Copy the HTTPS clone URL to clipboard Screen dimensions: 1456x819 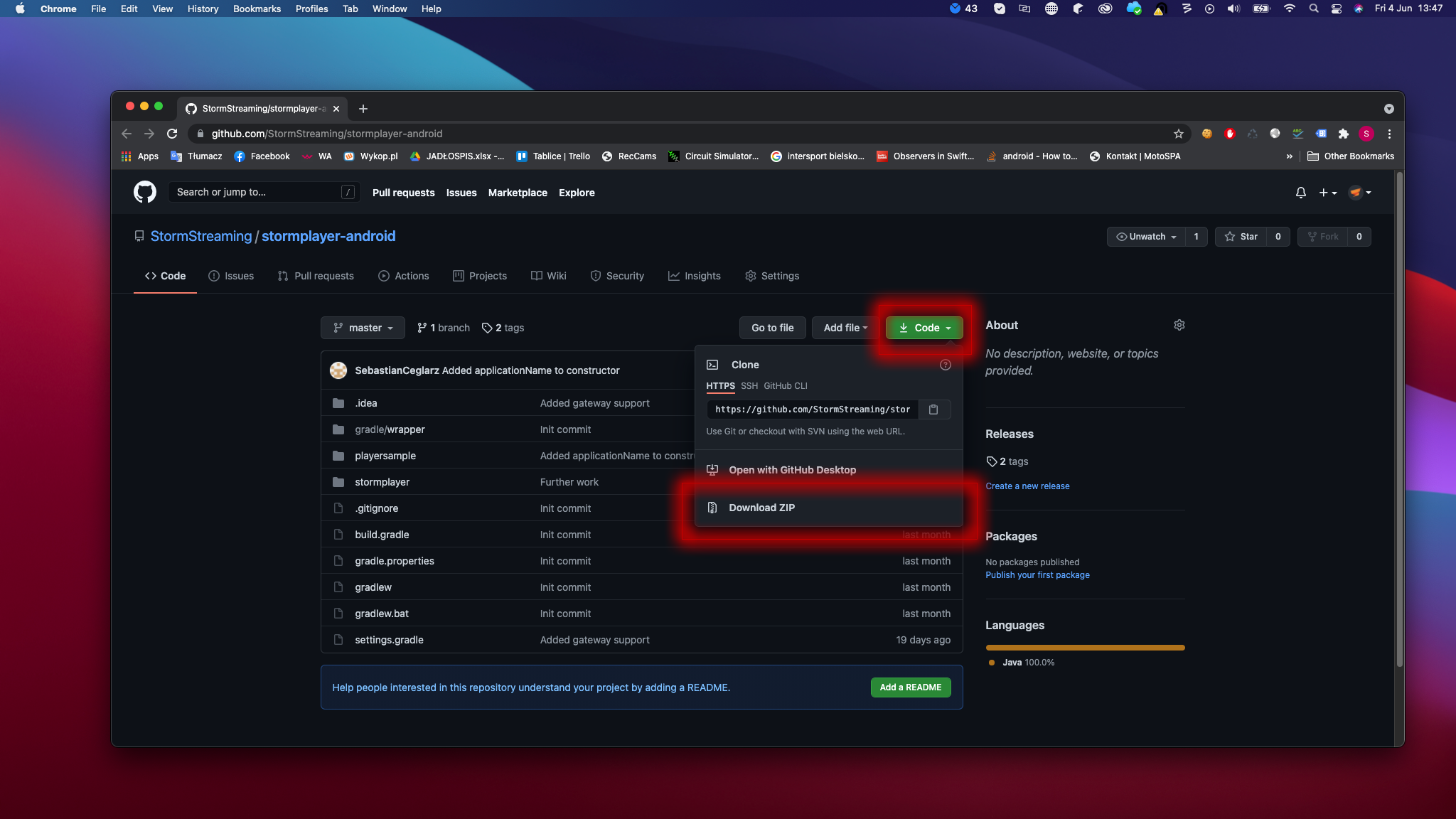[x=933, y=409]
